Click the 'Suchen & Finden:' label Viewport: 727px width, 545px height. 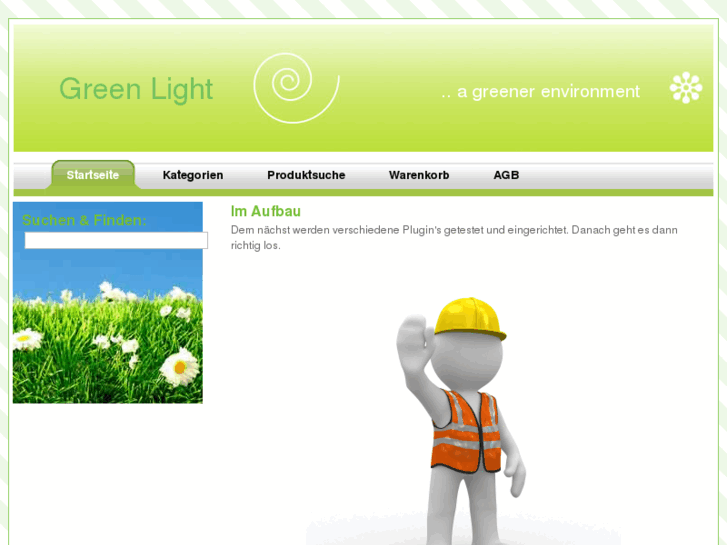(84, 220)
